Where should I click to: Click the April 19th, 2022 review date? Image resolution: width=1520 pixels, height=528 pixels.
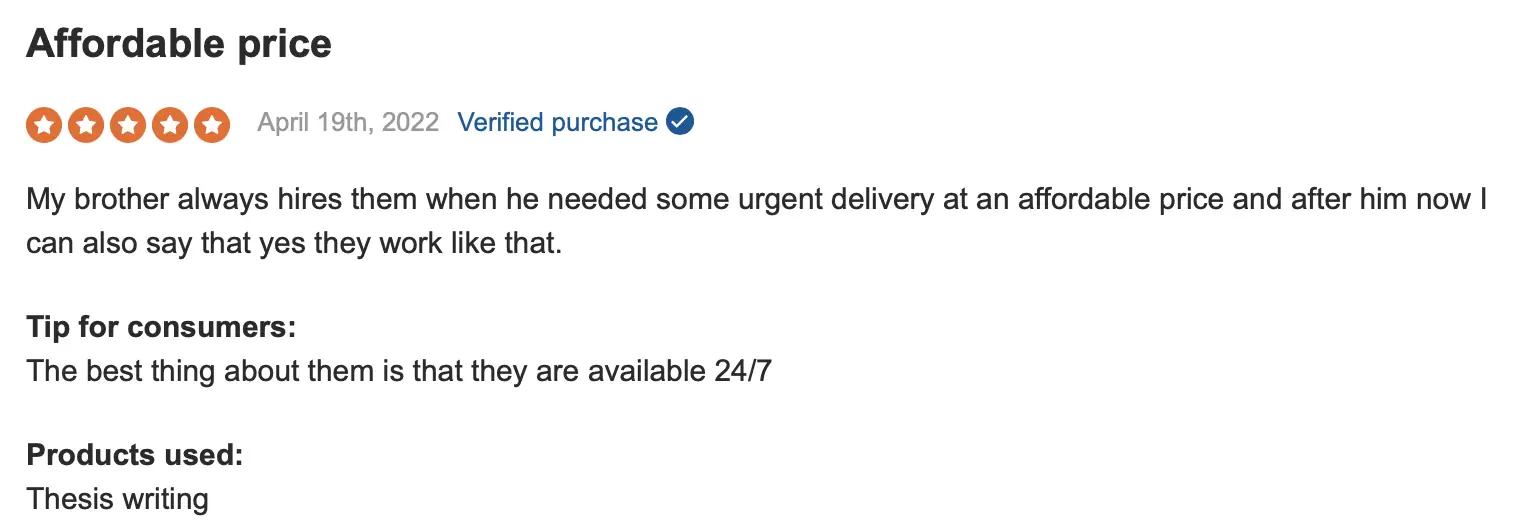click(348, 122)
